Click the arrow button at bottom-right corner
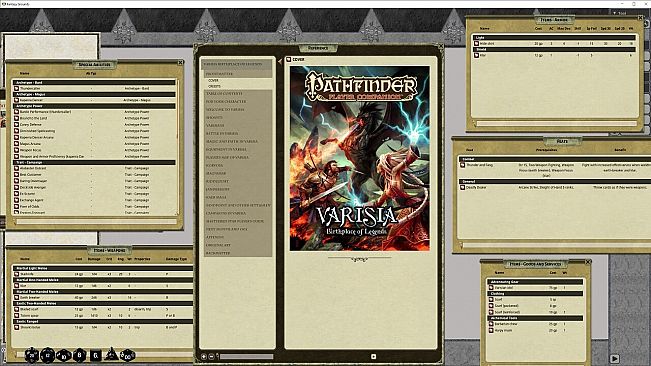 click(615, 359)
